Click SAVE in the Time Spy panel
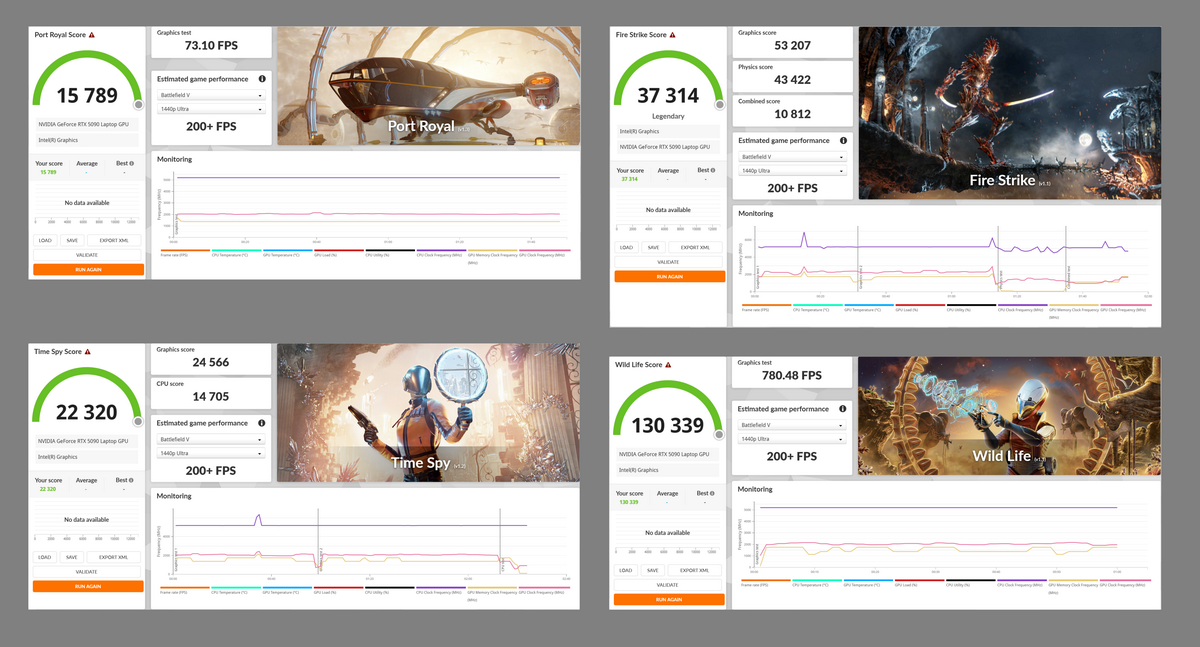 click(x=72, y=557)
